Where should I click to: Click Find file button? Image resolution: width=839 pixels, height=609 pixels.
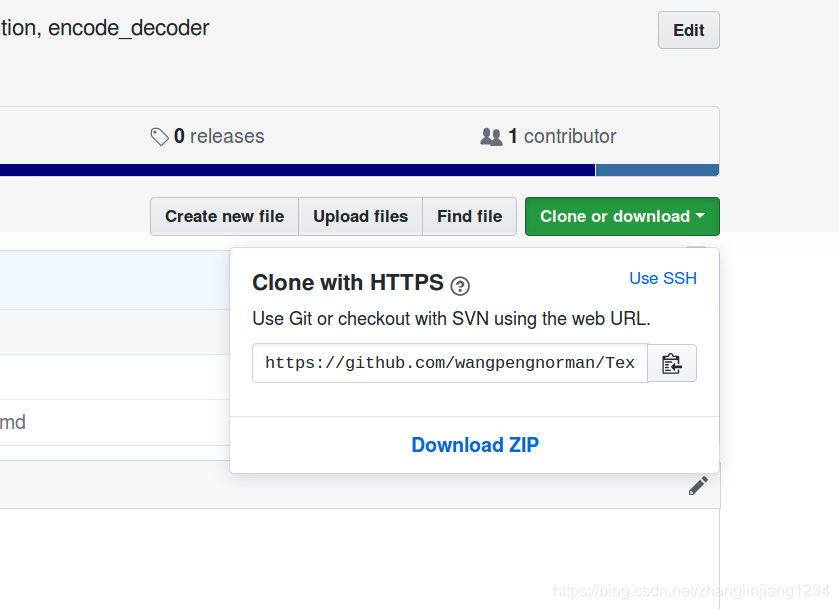(x=469, y=216)
